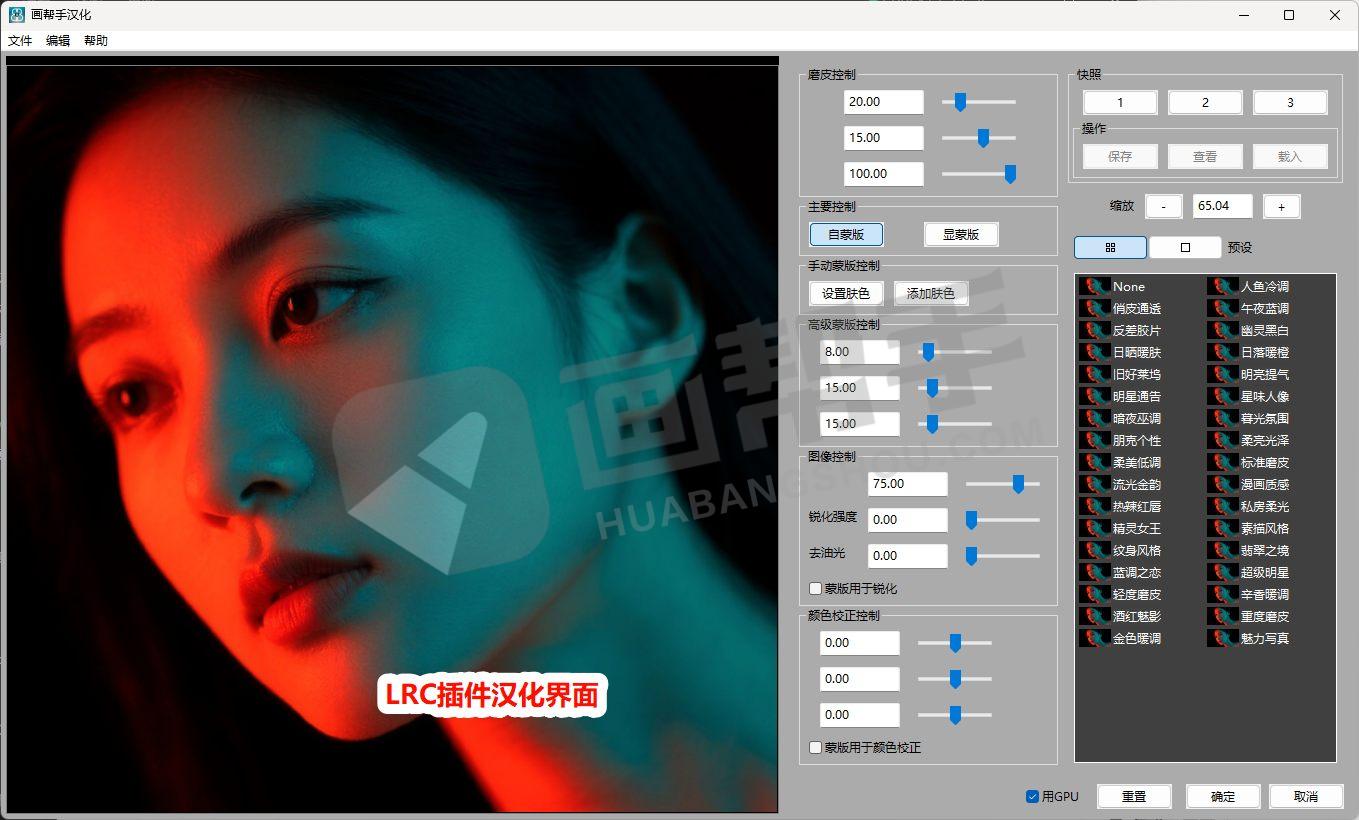Pick the 旧好莱坞 preset thumbnail
The image size is (1359, 820).
(x=1096, y=374)
